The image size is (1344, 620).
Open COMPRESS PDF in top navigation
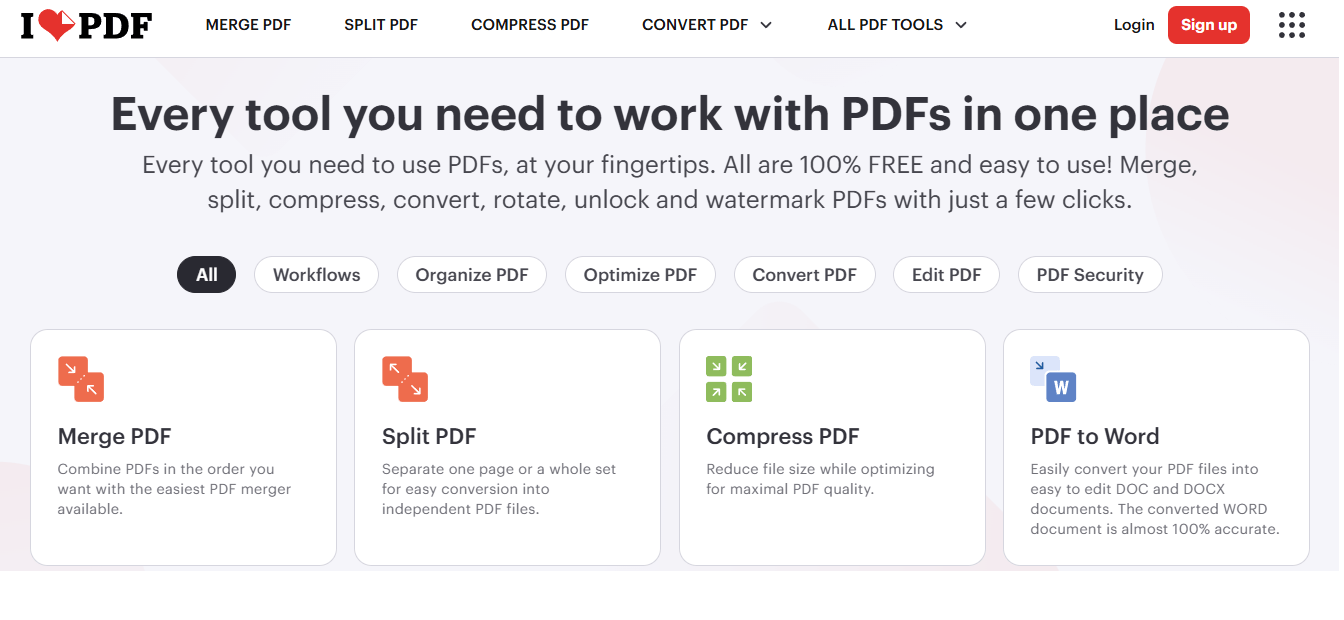pyautogui.click(x=530, y=25)
